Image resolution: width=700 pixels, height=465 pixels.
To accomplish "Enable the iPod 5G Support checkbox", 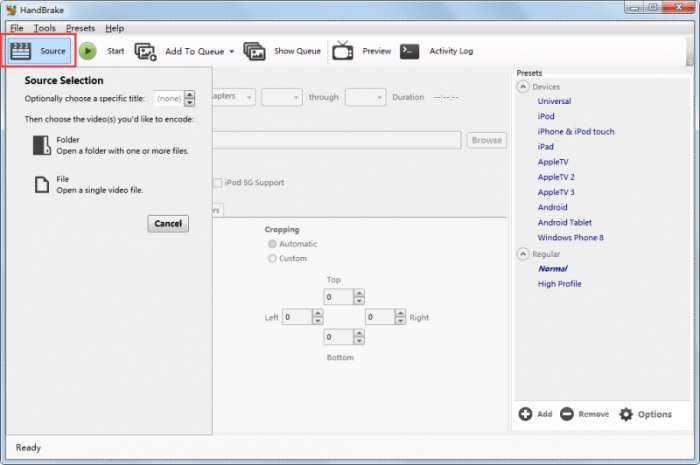I will 218,183.
